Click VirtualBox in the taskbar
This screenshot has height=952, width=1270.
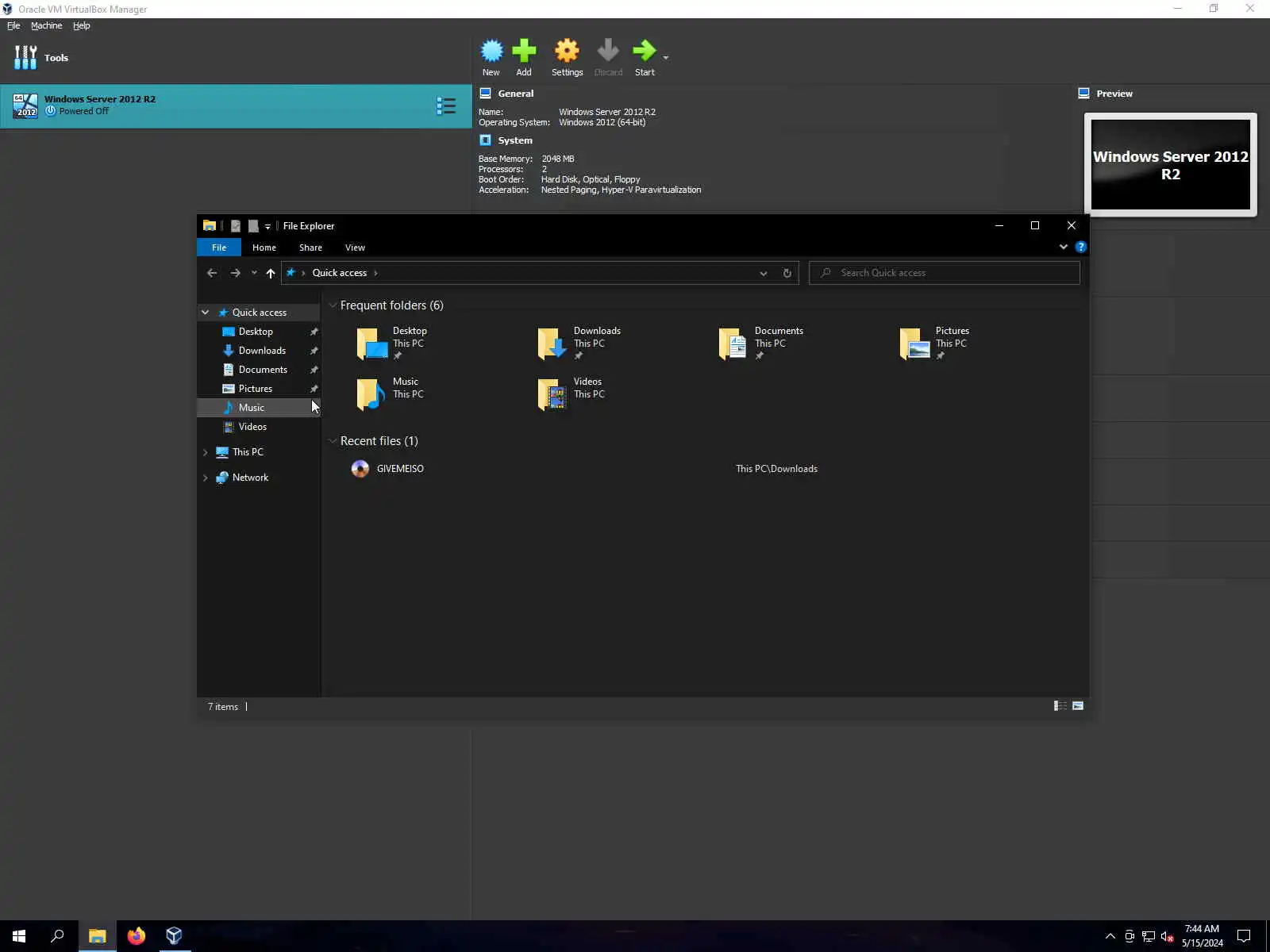click(174, 936)
